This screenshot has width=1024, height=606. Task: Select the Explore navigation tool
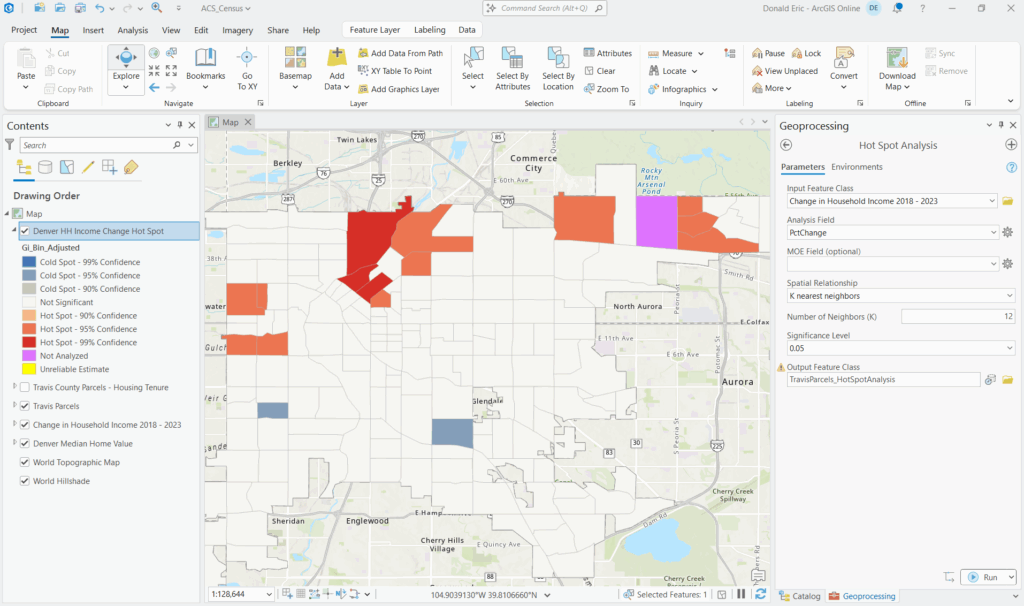click(x=126, y=60)
